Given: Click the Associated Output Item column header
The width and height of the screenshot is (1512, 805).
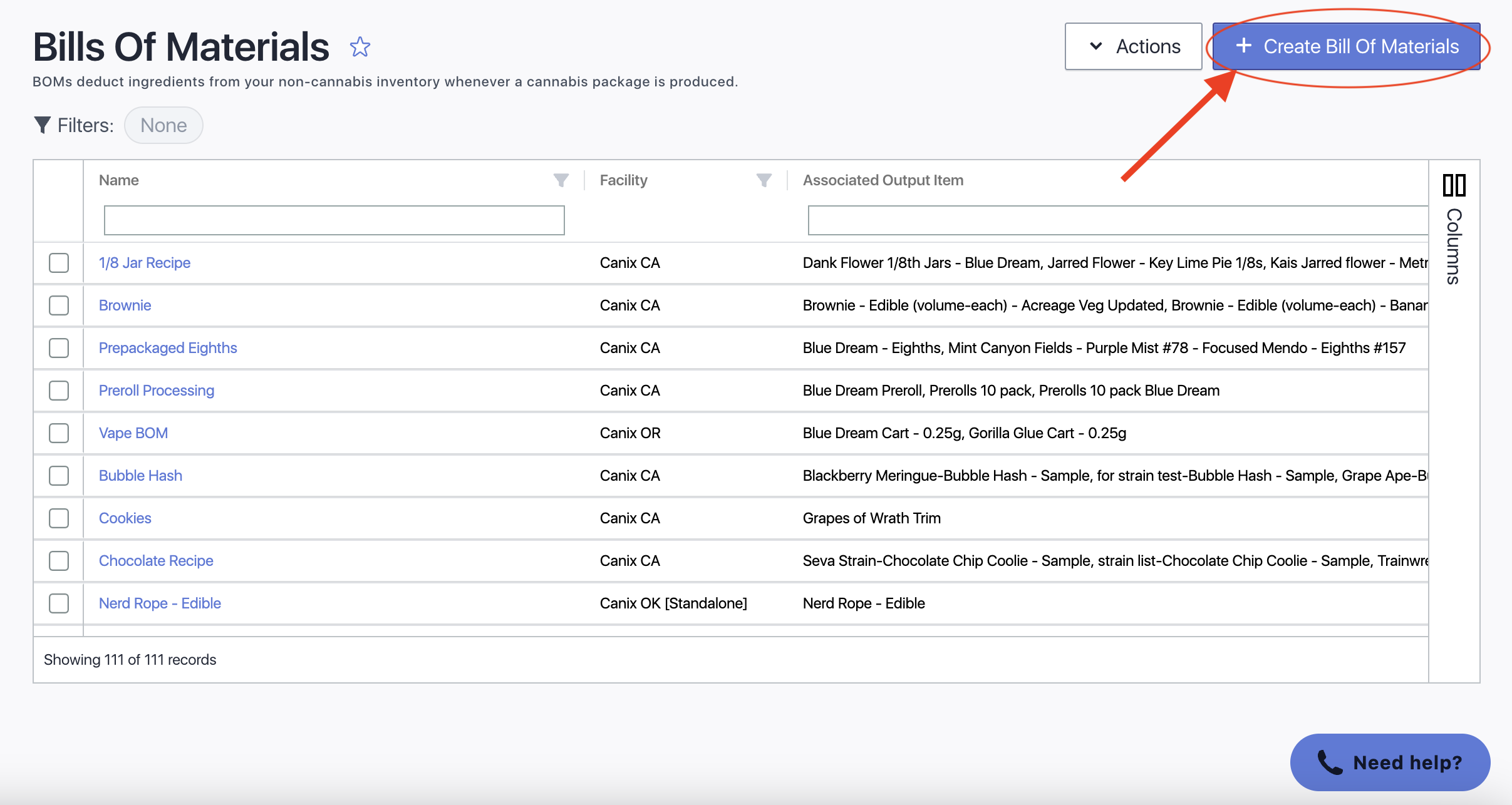Looking at the screenshot, I should click(x=883, y=180).
